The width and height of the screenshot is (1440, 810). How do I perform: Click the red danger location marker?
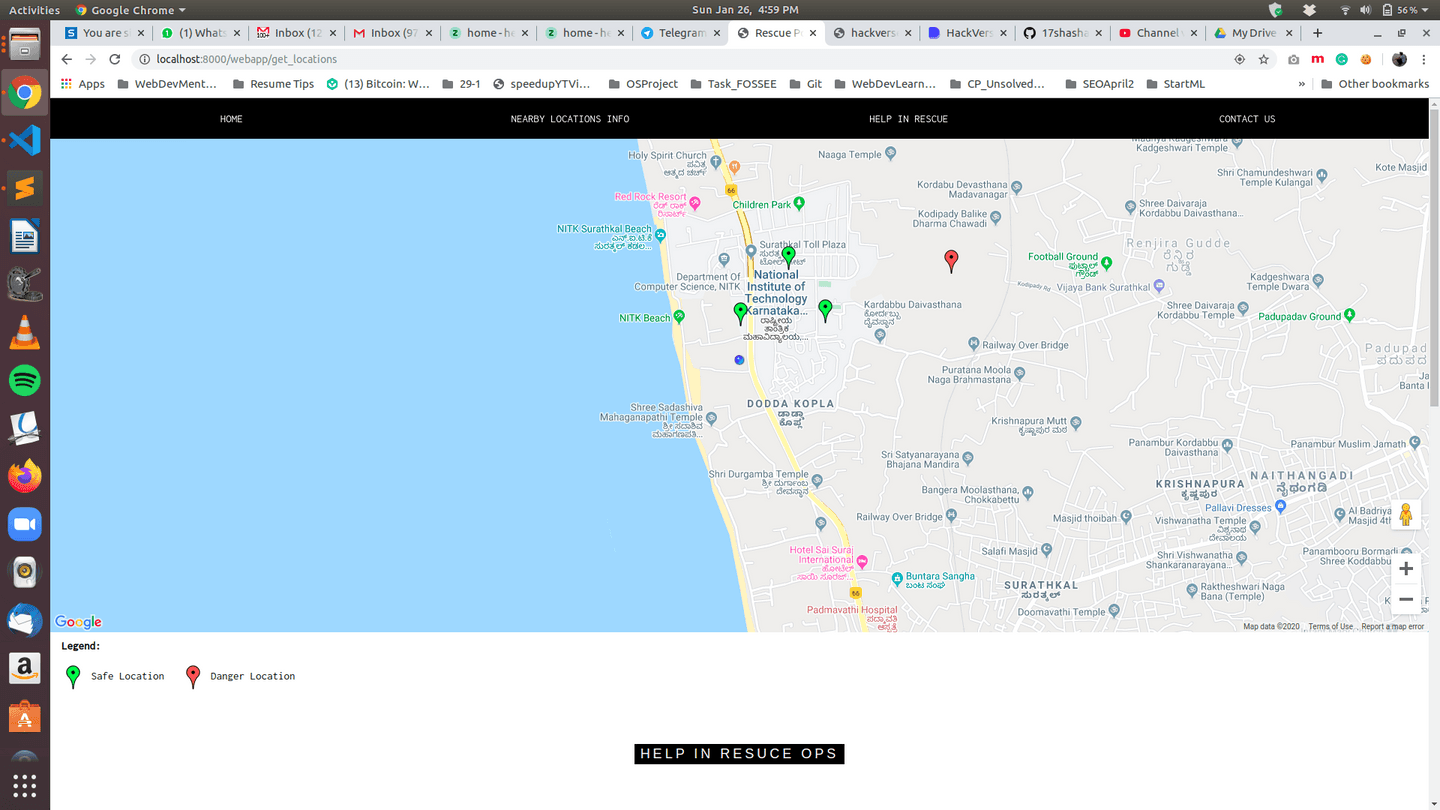951,260
